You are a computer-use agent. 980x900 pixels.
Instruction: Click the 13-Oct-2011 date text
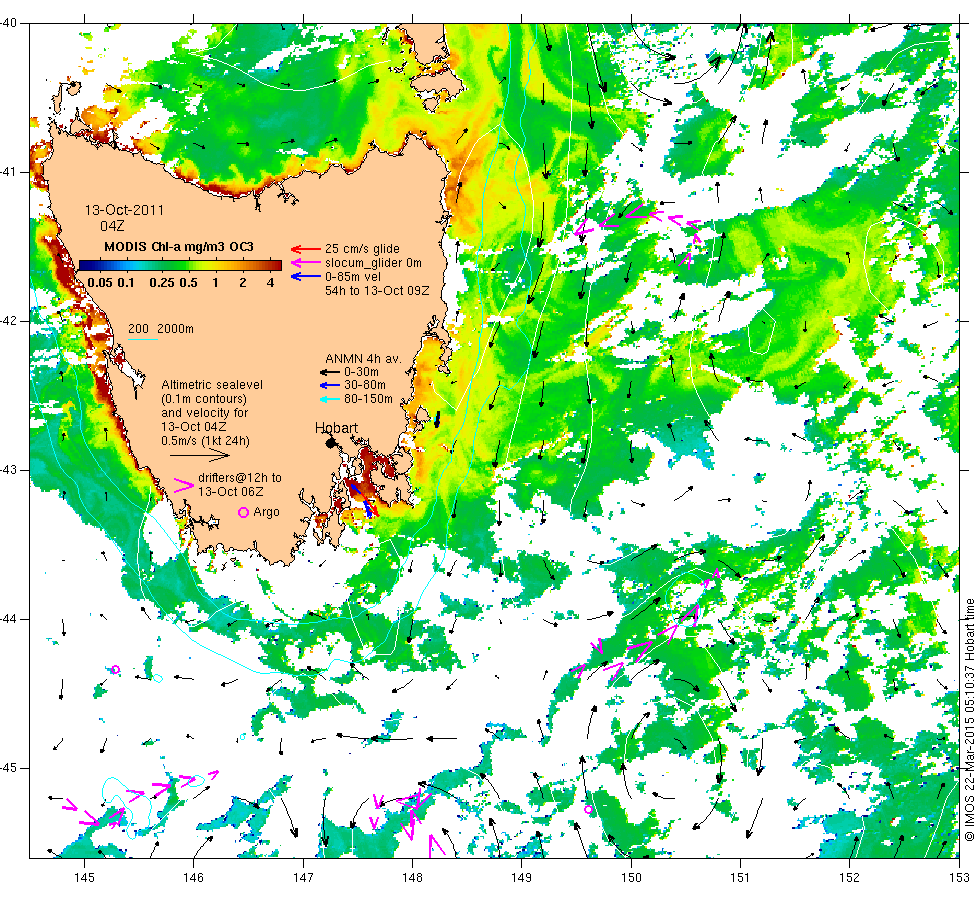pos(124,211)
